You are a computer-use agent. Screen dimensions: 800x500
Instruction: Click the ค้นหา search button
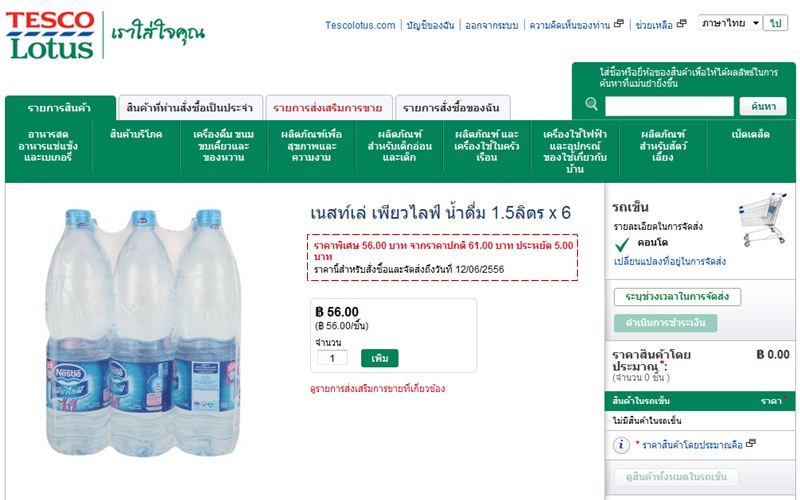pyautogui.click(x=763, y=106)
